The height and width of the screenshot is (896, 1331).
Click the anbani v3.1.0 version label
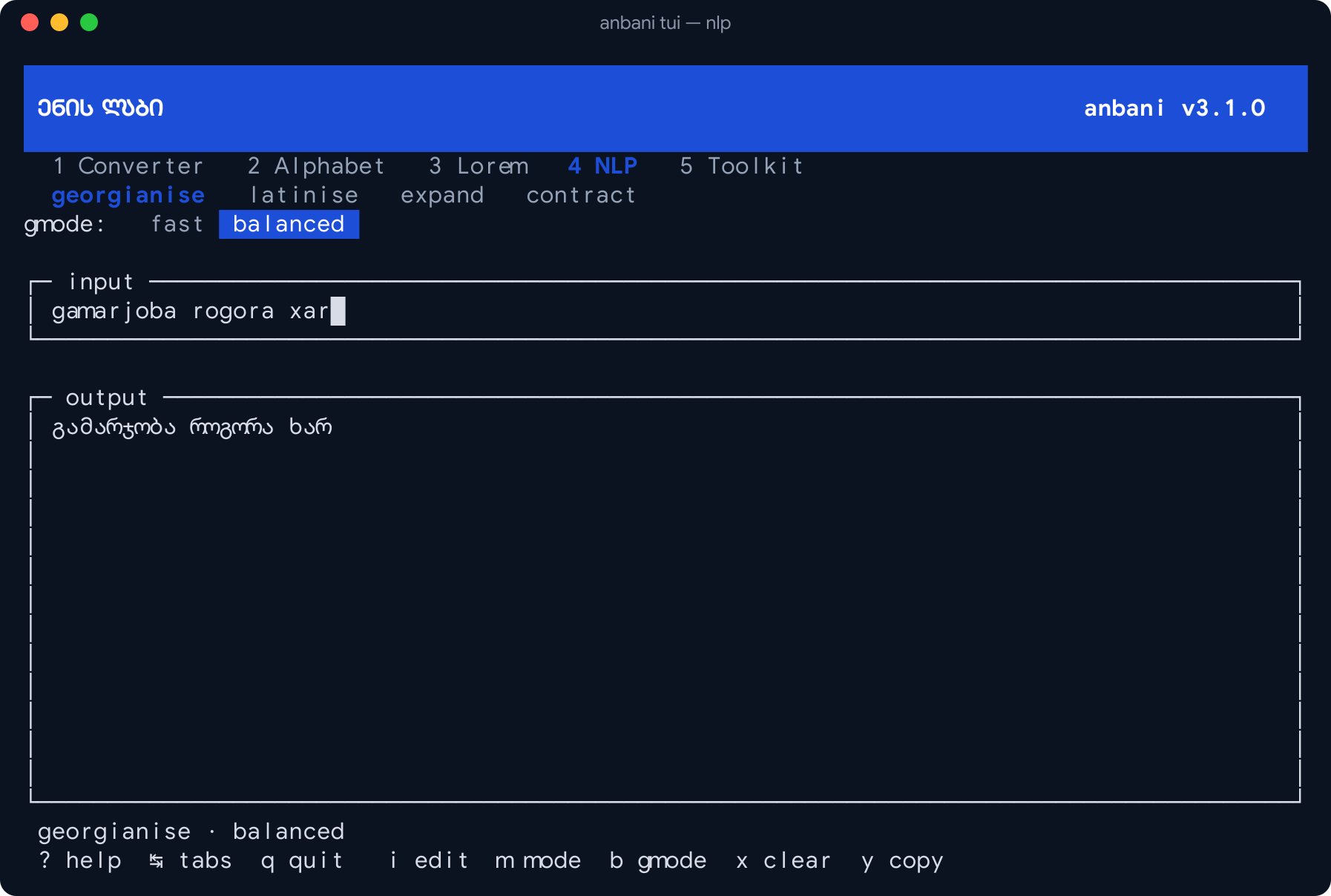[1174, 108]
